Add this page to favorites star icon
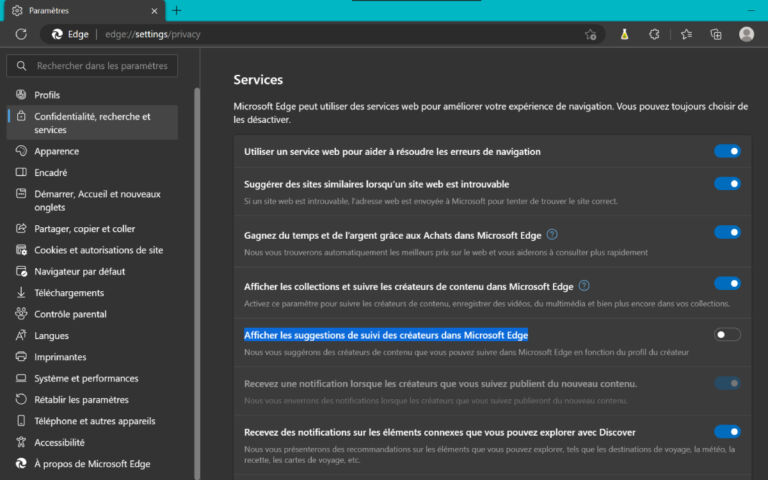Screen dimensions: 768x480 pyautogui.click(x=590, y=34)
